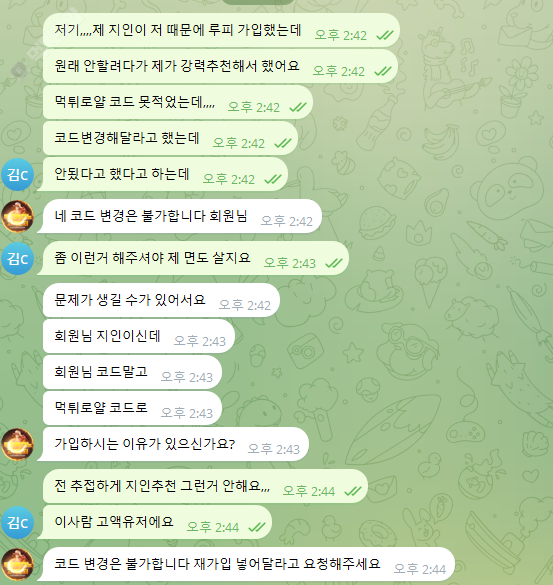Viewport: 553px width, 585px height.
Task: Select the message '회원님 지인이신데'
Action: pos(139,336)
